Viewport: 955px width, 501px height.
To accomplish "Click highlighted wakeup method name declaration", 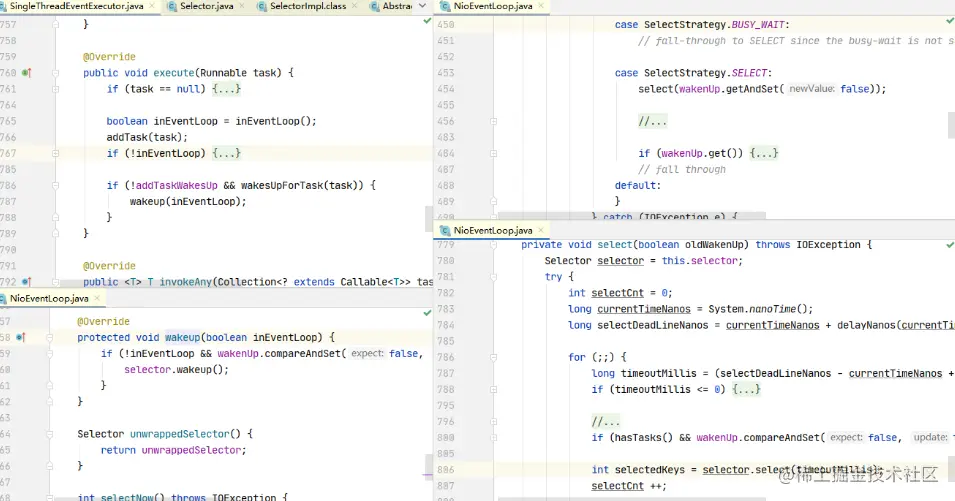I will tap(182, 337).
